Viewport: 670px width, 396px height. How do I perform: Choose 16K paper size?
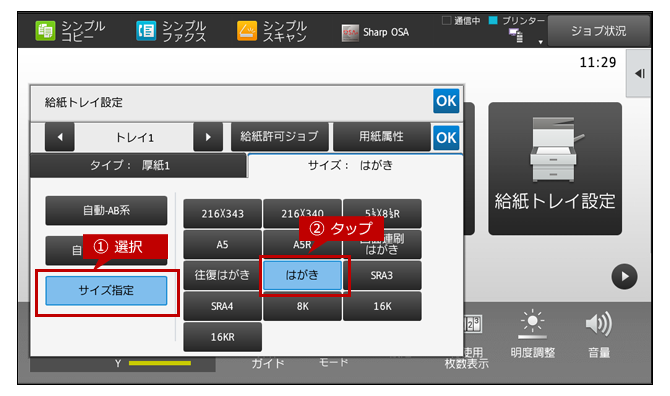click(382, 306)
